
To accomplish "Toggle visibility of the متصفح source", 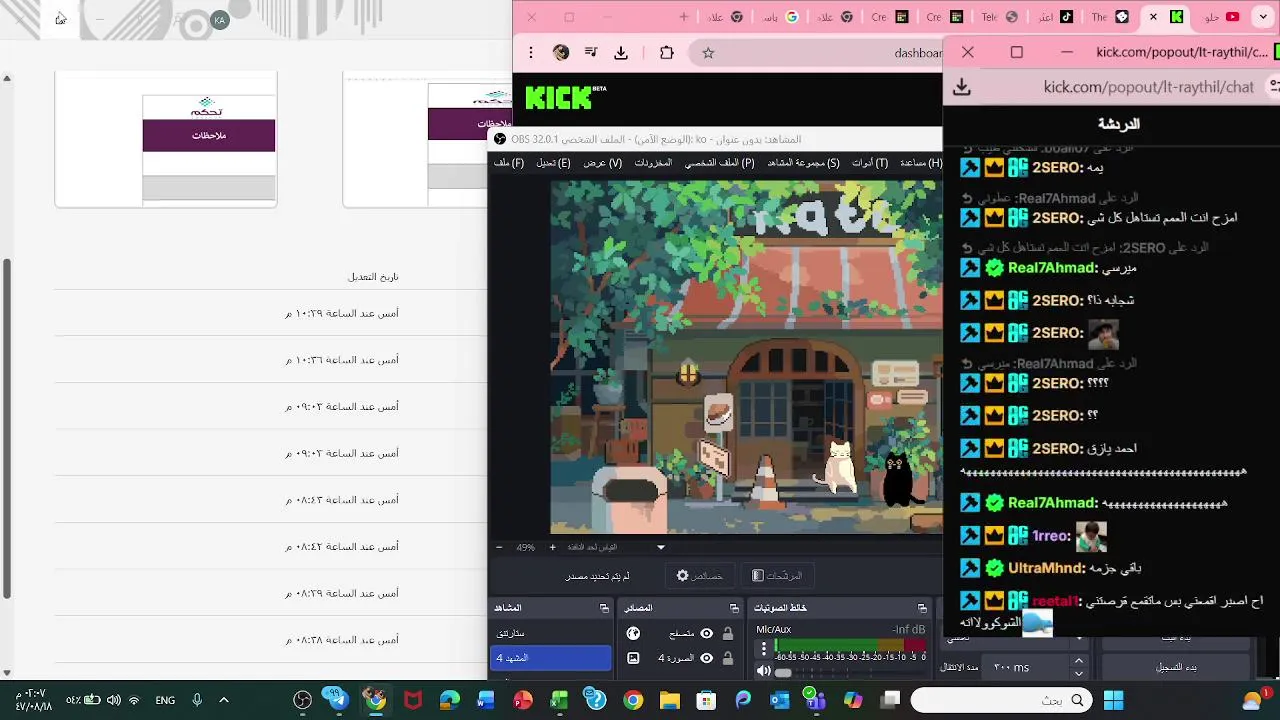I will 706,633.
